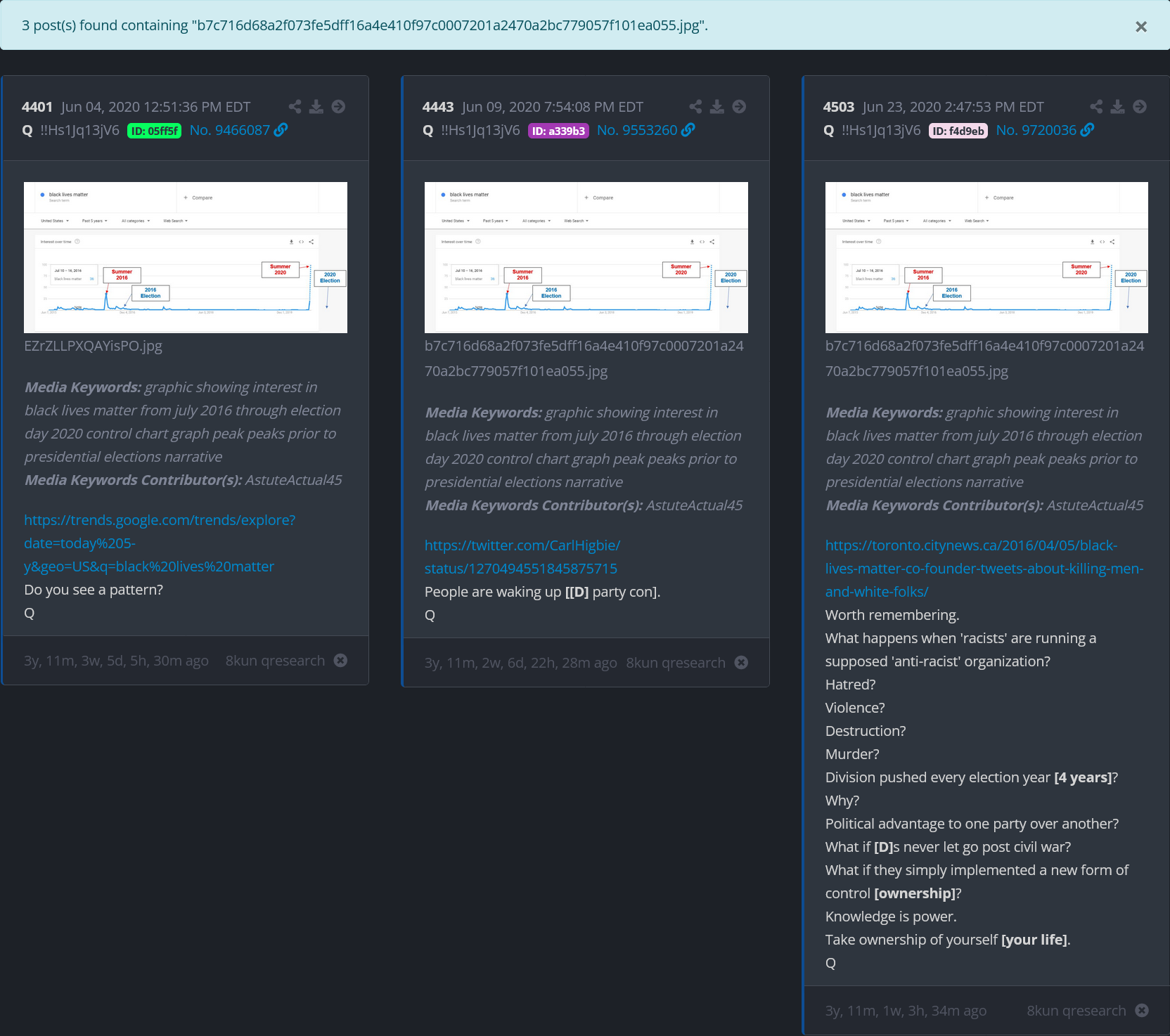Open link No. 9466087
The image size is (1170, 1036).
coord(229,130)
